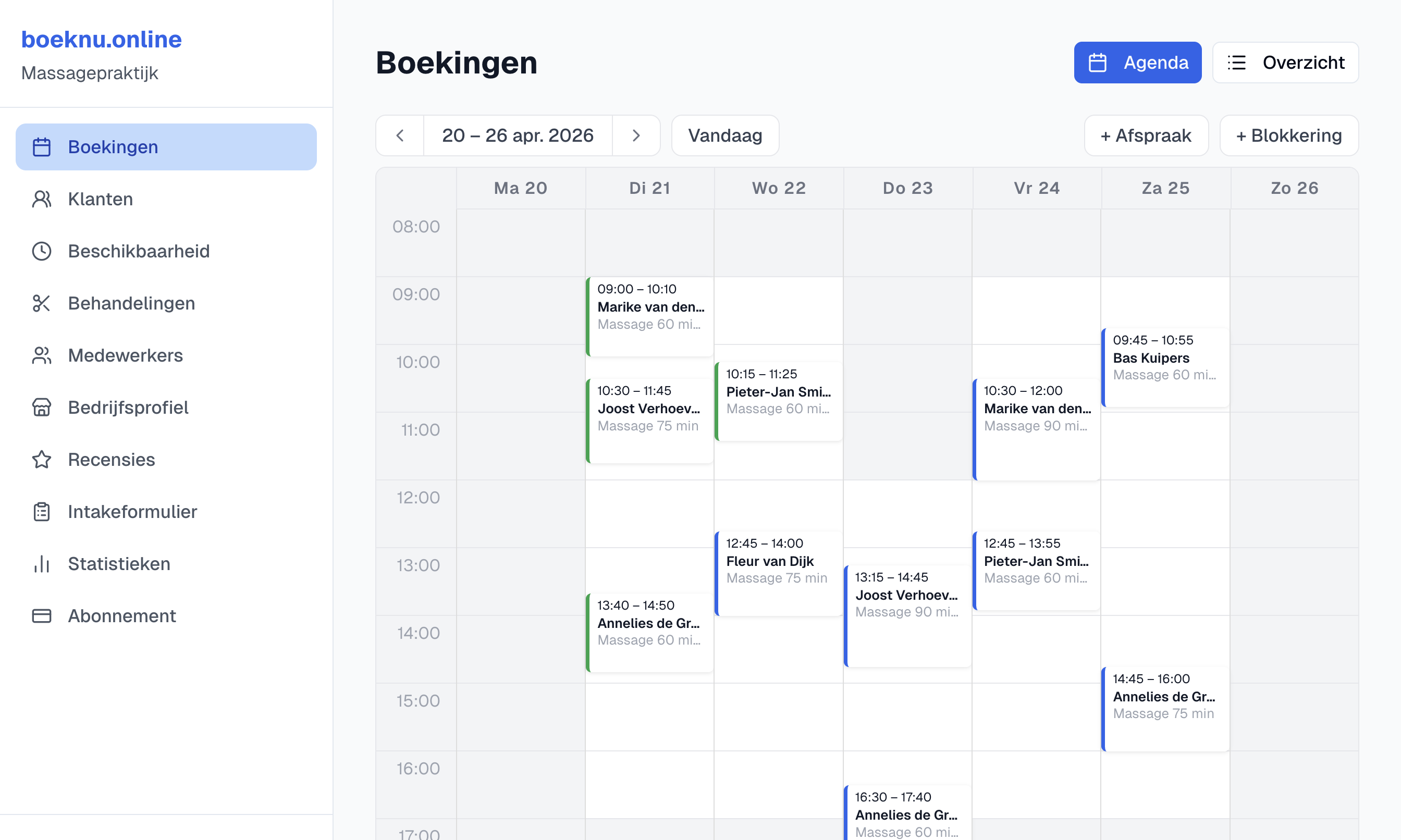This screenshot has width=1401, height=840.
Task: Open Beschikbaarheid via its clock icon
Action: point(41,251)
